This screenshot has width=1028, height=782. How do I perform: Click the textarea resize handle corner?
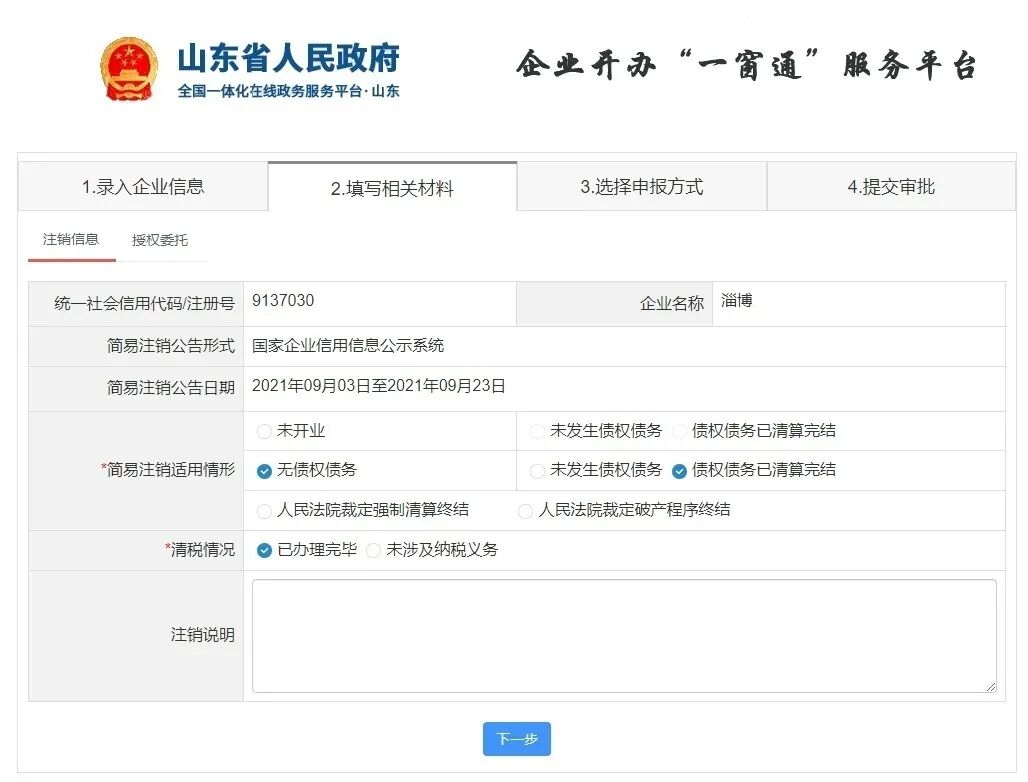pyautogui.click(x=991, y=686)
